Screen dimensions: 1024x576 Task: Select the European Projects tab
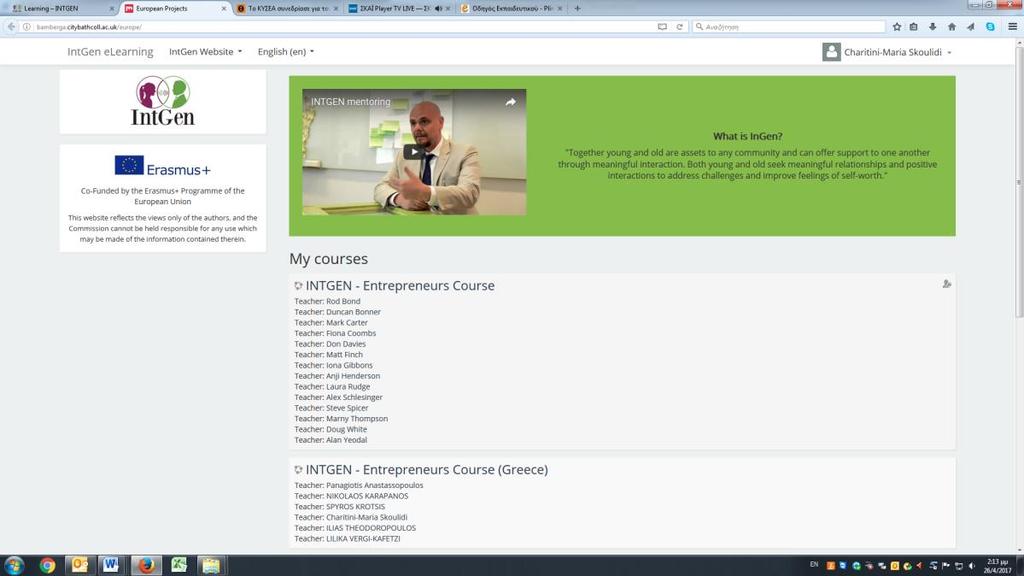click(x=174, y=8)
